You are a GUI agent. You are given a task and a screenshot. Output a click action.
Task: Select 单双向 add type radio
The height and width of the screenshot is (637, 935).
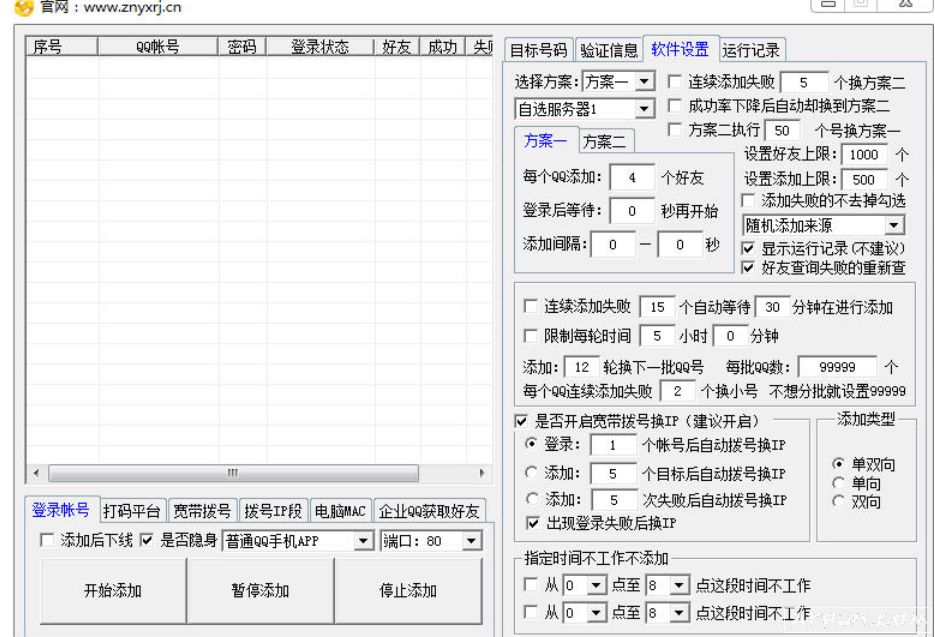pos(838,463)
